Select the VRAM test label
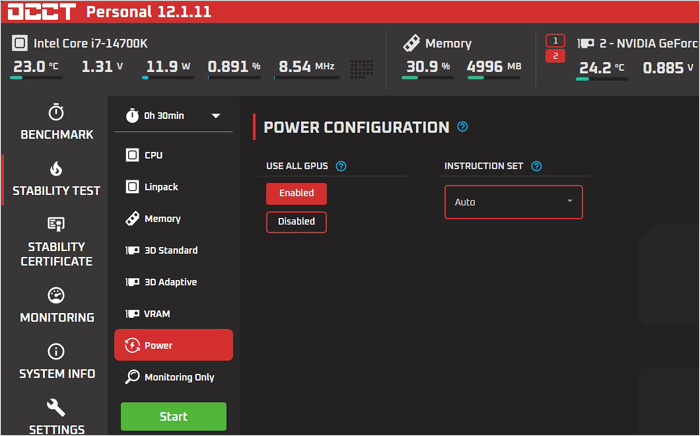This screenshot has width=700, height=436. coord(157,314)
